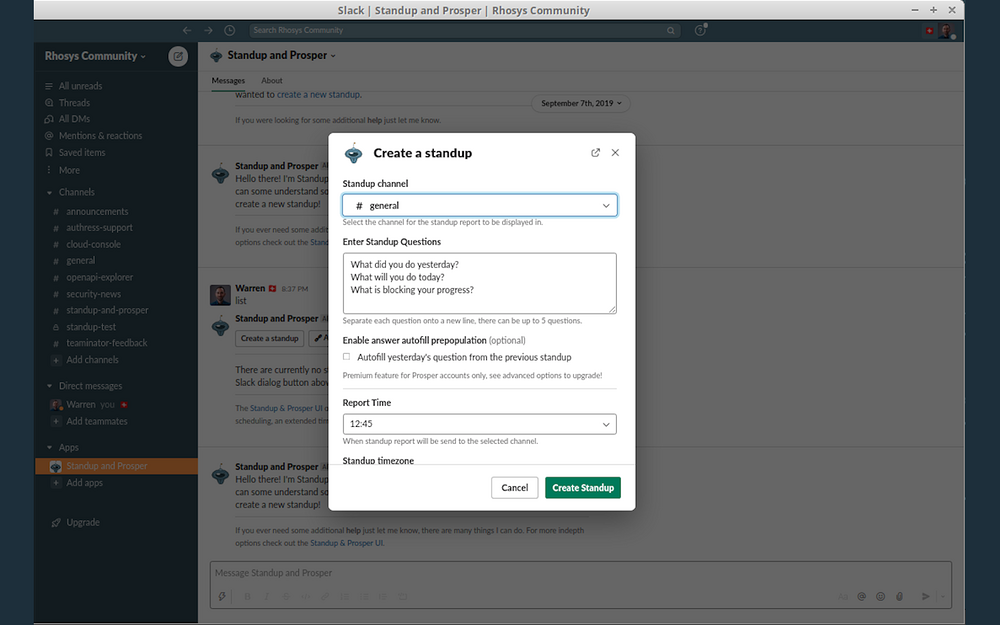This screenshot has height=625, width=1000.
Task: Open Standup and Prosper header dropdown
Action: pyautogui.click(x=281, y=55)
